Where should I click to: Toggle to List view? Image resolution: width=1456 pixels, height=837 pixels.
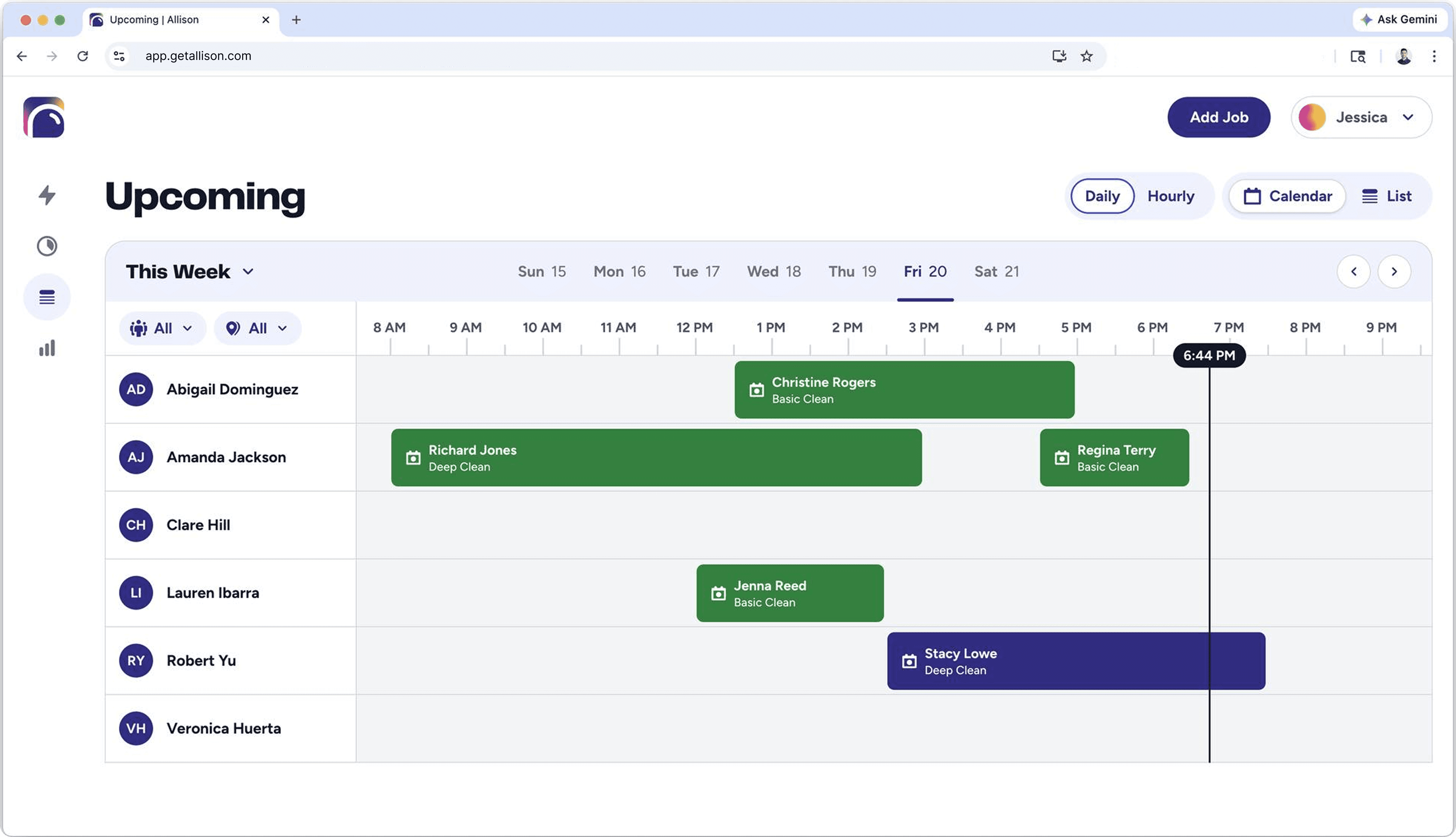(x=1387, y=196)
